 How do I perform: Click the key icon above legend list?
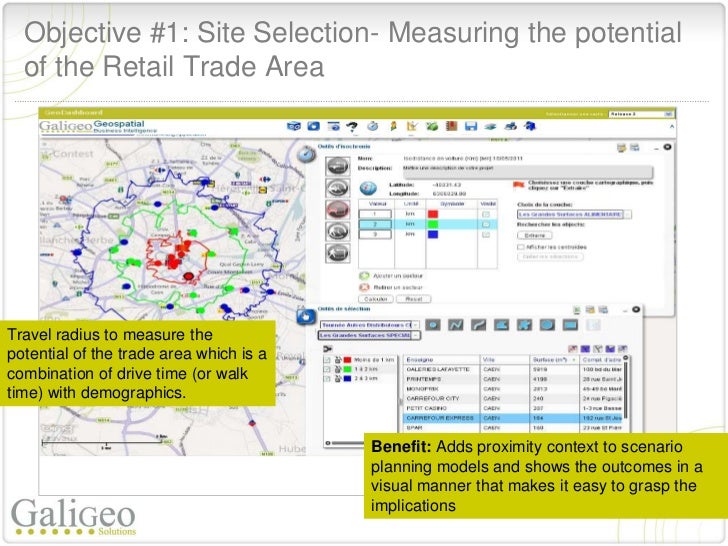(329, 349)
